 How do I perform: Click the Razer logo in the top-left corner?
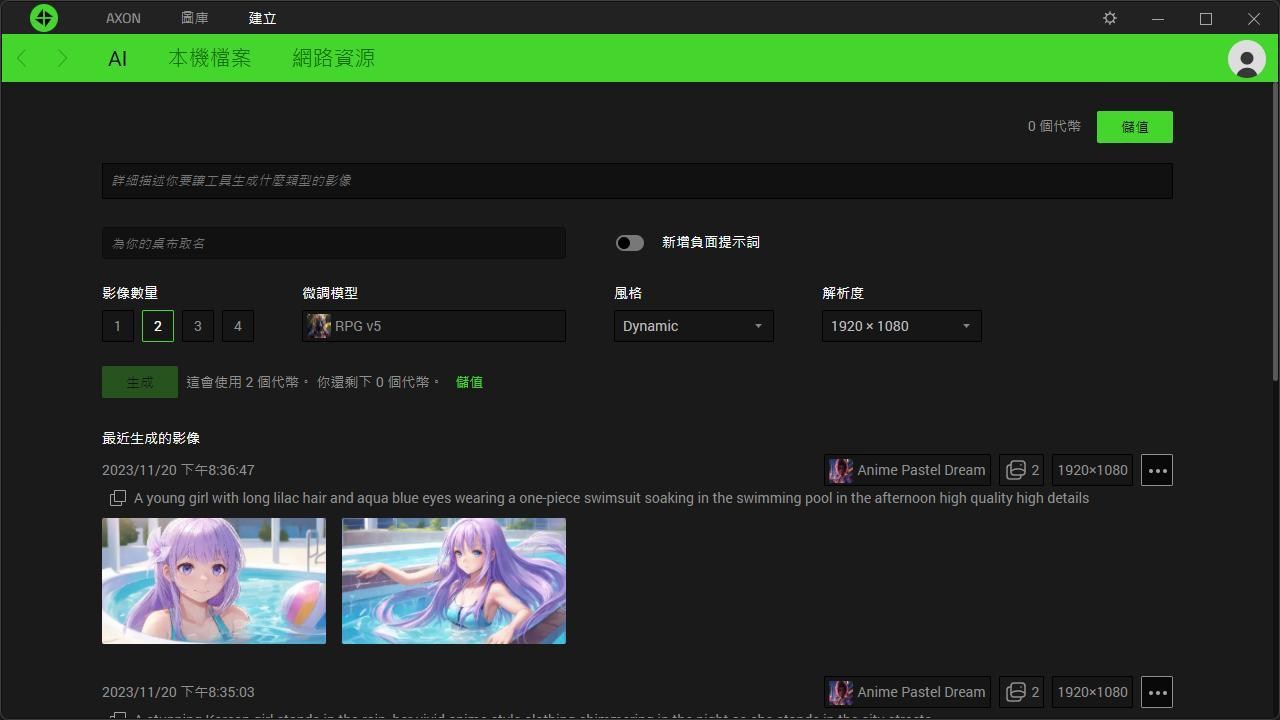coord(44,17)
